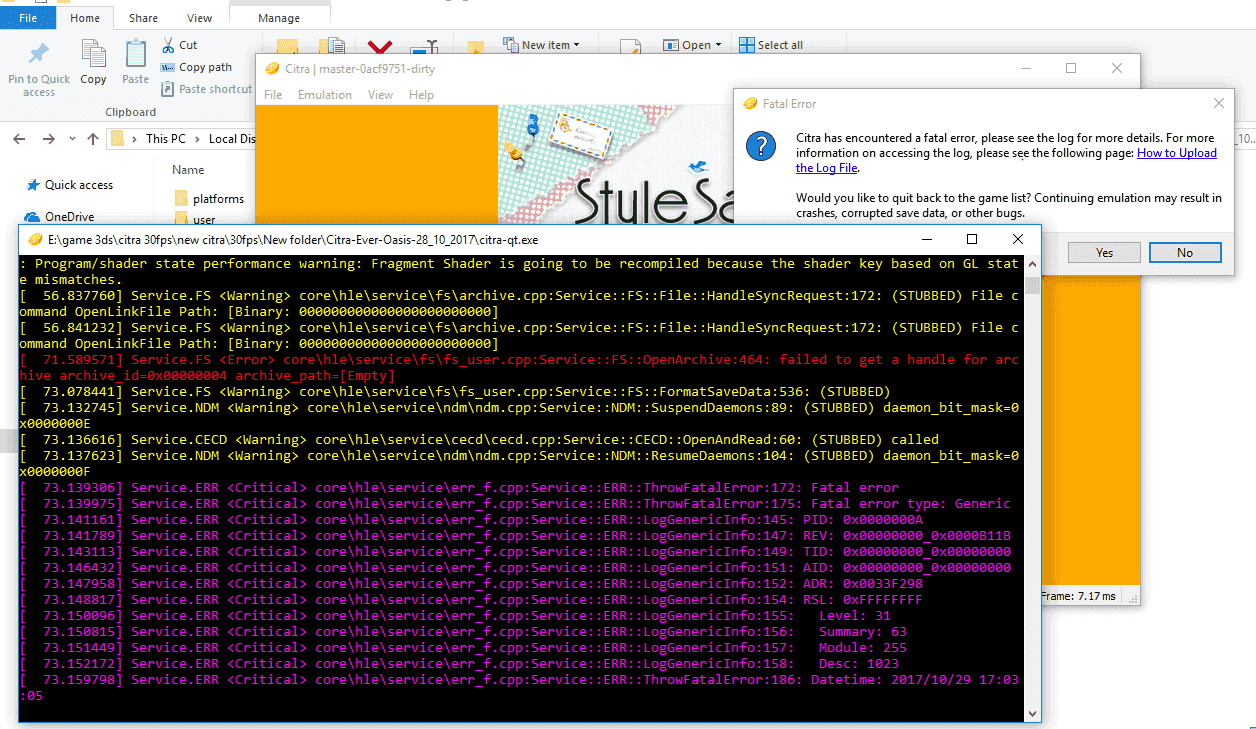Image resolution: width=1256 pixels, height=729 pixels.
Task: Click the scroll-up arrow of the console scrollbar
Action: (1031, 262)
